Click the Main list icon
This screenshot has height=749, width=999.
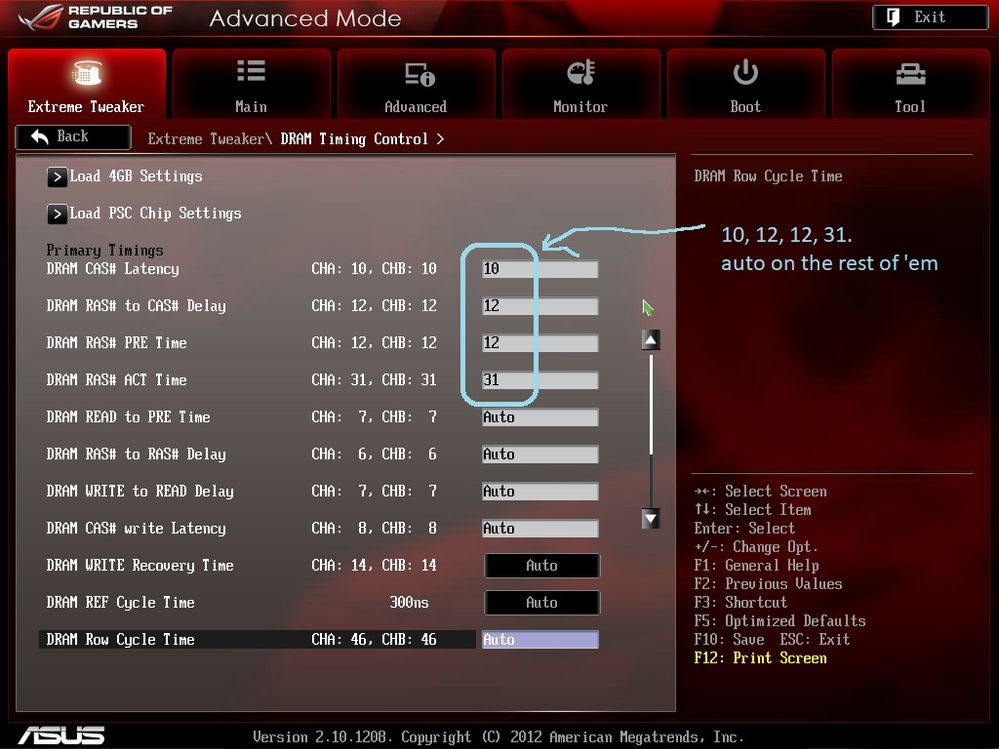pos(251,71)
